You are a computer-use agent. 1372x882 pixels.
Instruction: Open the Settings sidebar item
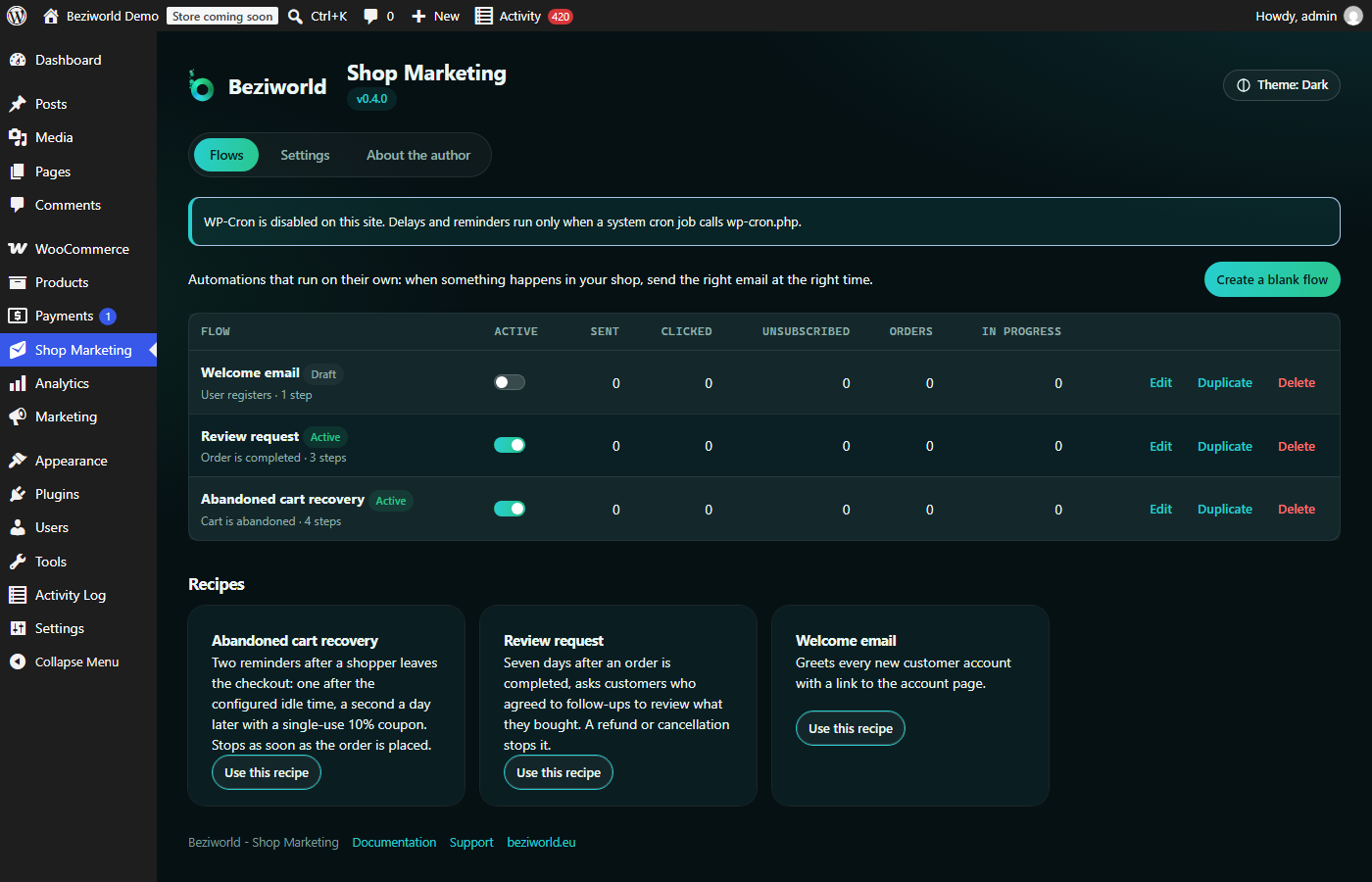78,628
